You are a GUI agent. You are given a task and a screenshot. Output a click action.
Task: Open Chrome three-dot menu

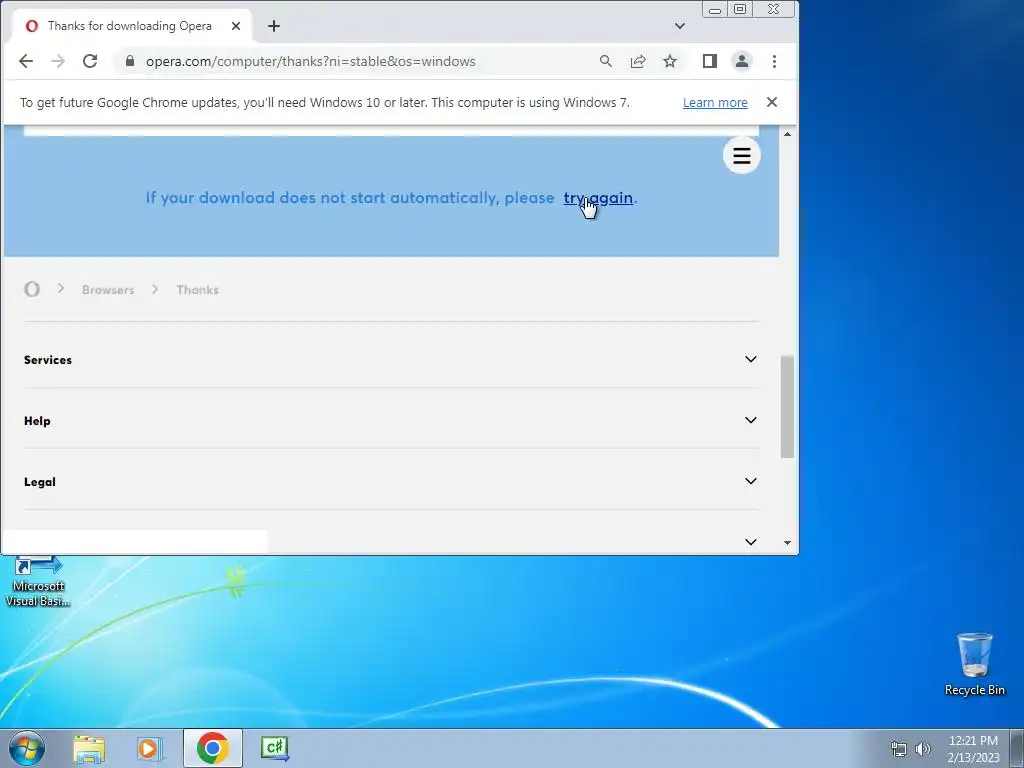[x=775, y=61]
